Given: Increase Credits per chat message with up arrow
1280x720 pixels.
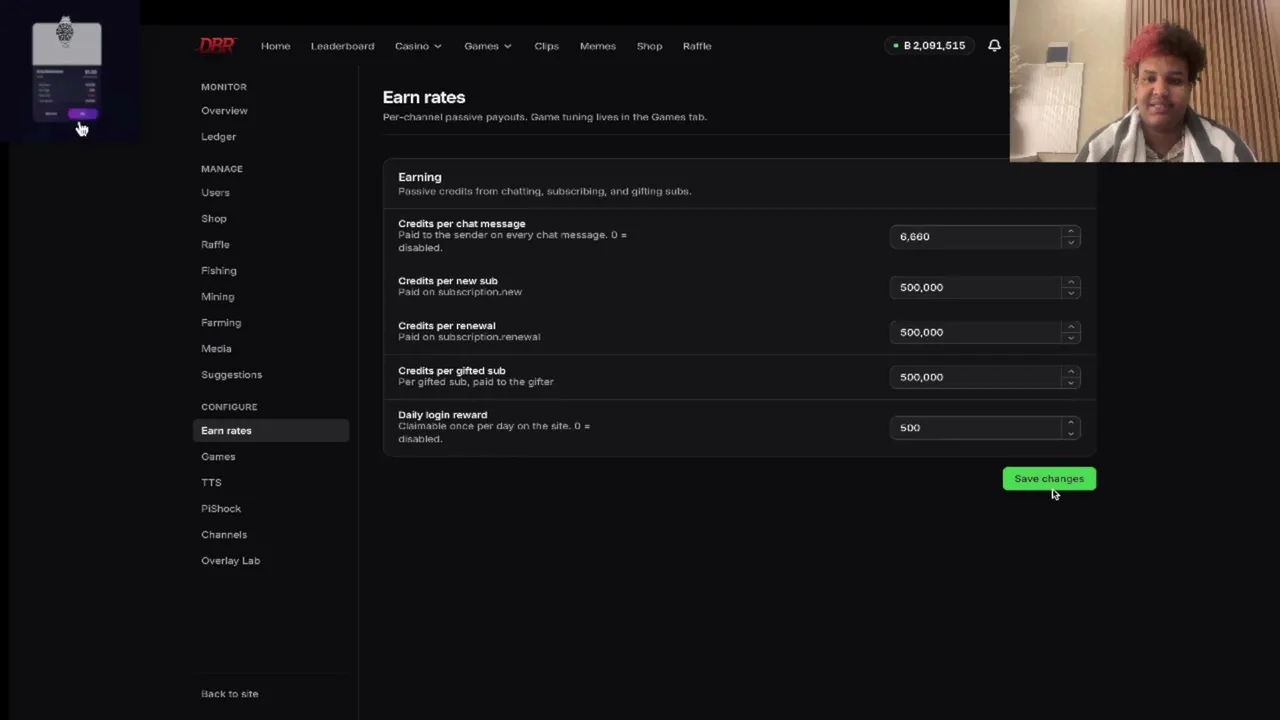Looking at the screenshot, I should [x=1071, y=231].
